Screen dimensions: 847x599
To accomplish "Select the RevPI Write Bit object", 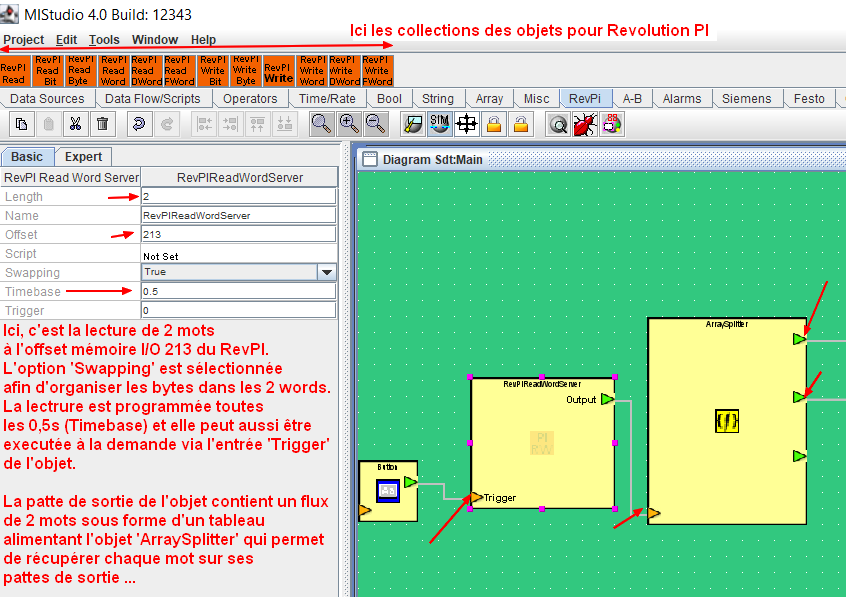I will pyautogui.click(x=213, y=71).
